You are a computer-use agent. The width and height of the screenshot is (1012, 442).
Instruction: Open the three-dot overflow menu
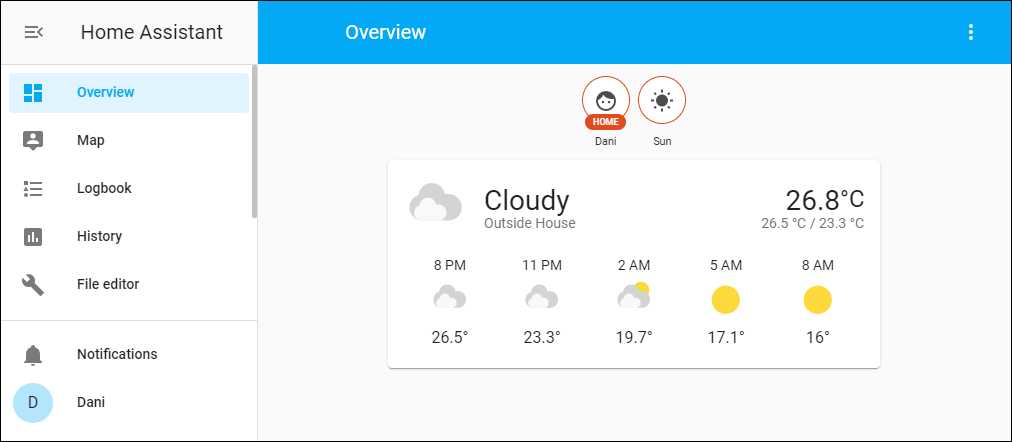pyautogui.click(x=971, y=32)
